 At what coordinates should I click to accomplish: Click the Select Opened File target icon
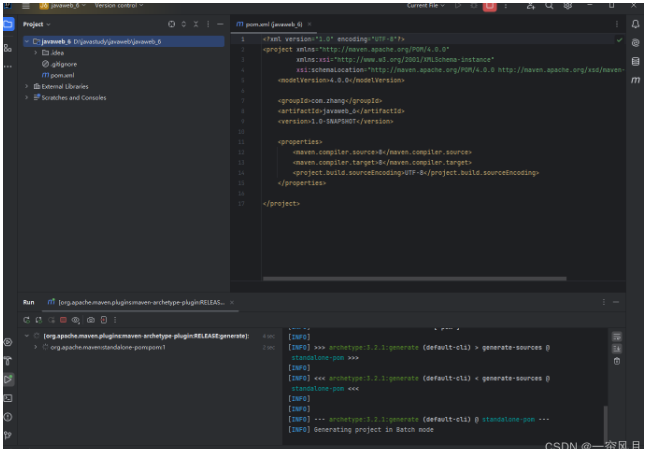coord(171,23)
